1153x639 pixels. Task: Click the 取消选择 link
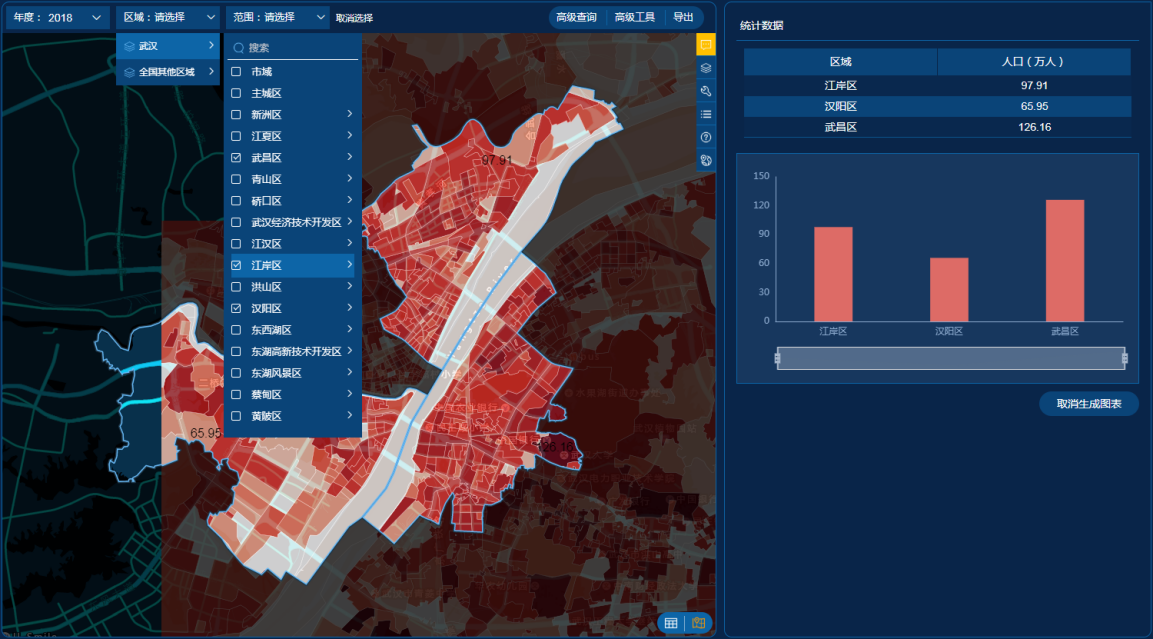coord(354,18)
